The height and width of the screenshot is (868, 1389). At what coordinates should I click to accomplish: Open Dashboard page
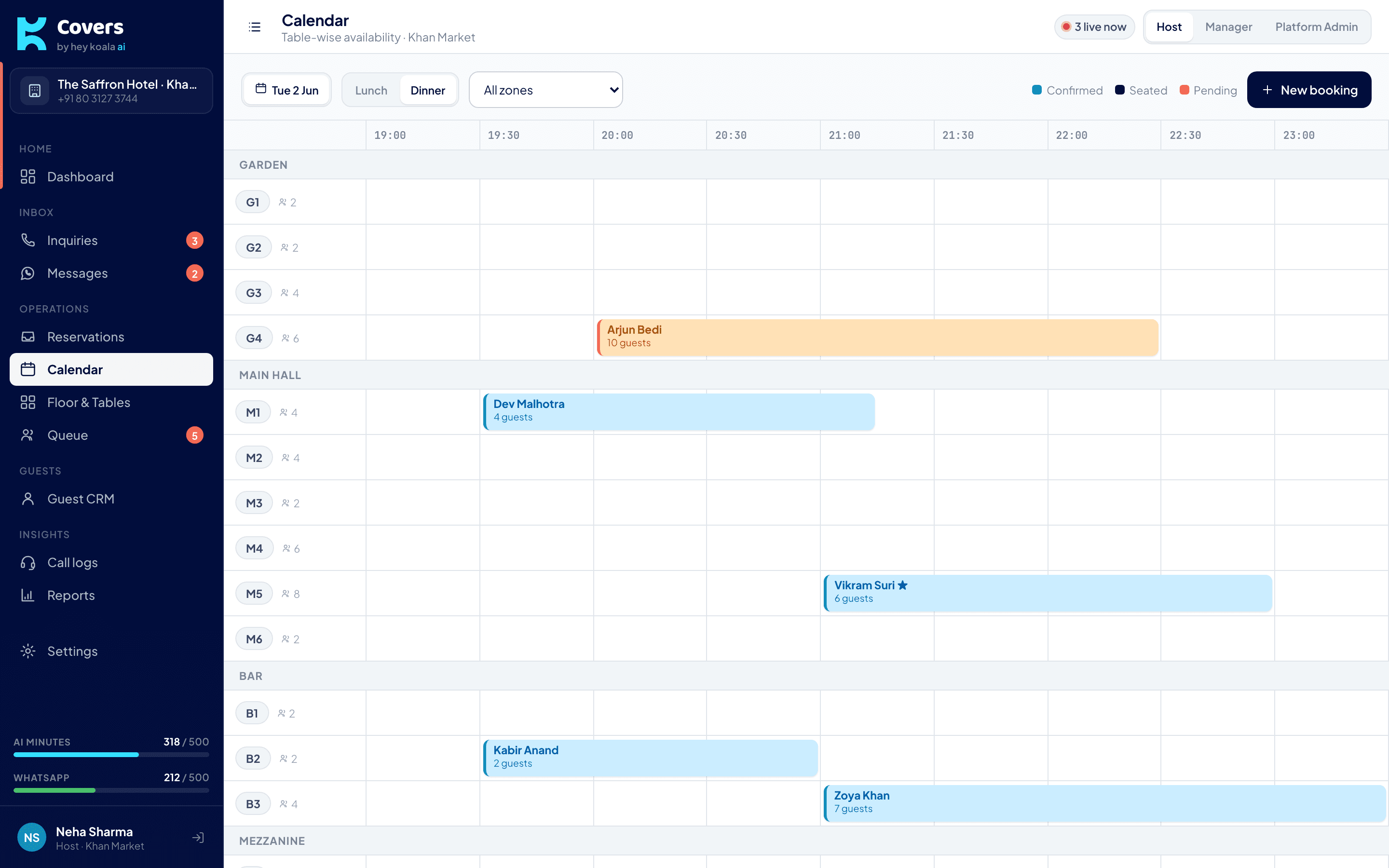[111, 177]
